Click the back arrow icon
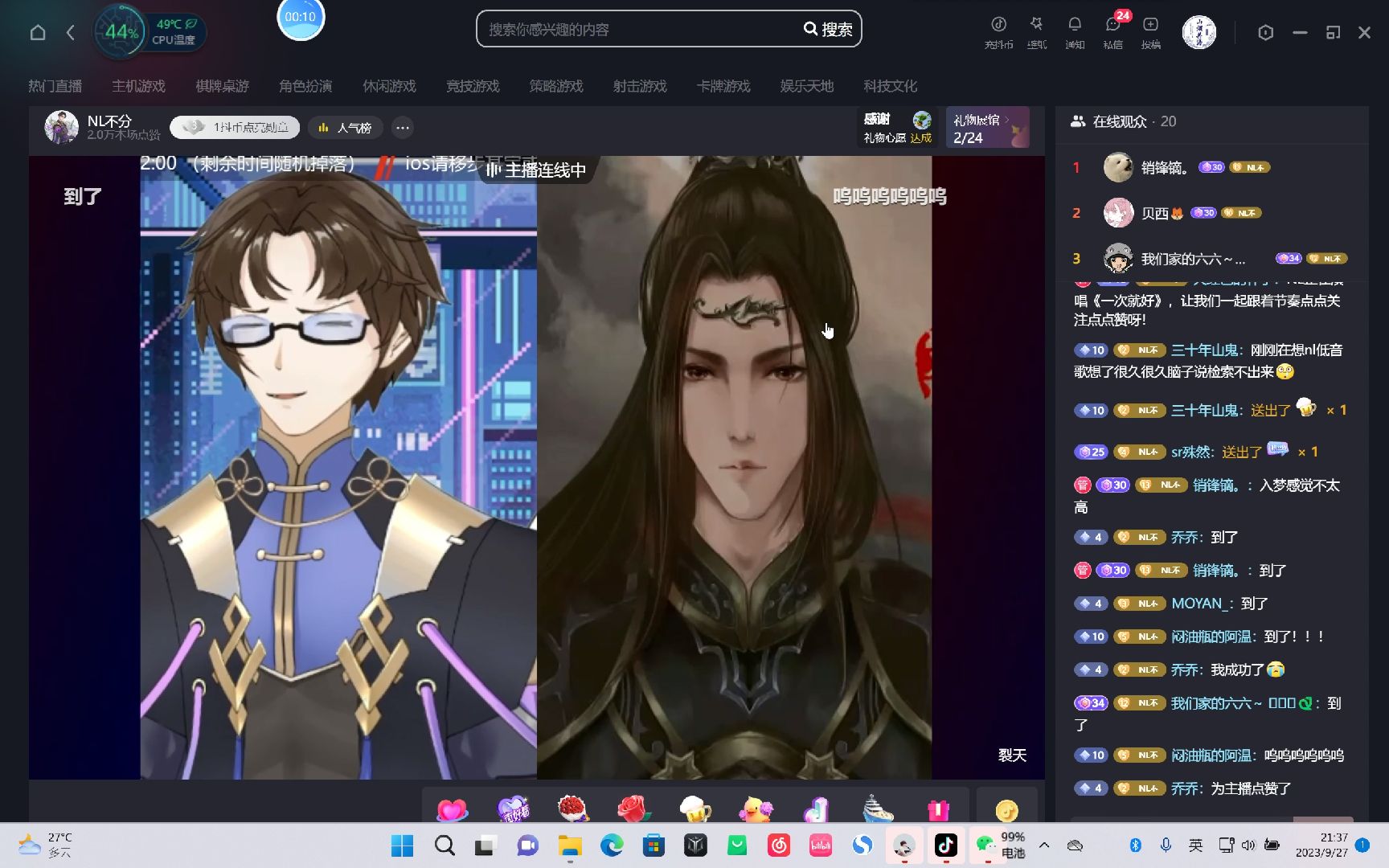 tap(71, 32)
